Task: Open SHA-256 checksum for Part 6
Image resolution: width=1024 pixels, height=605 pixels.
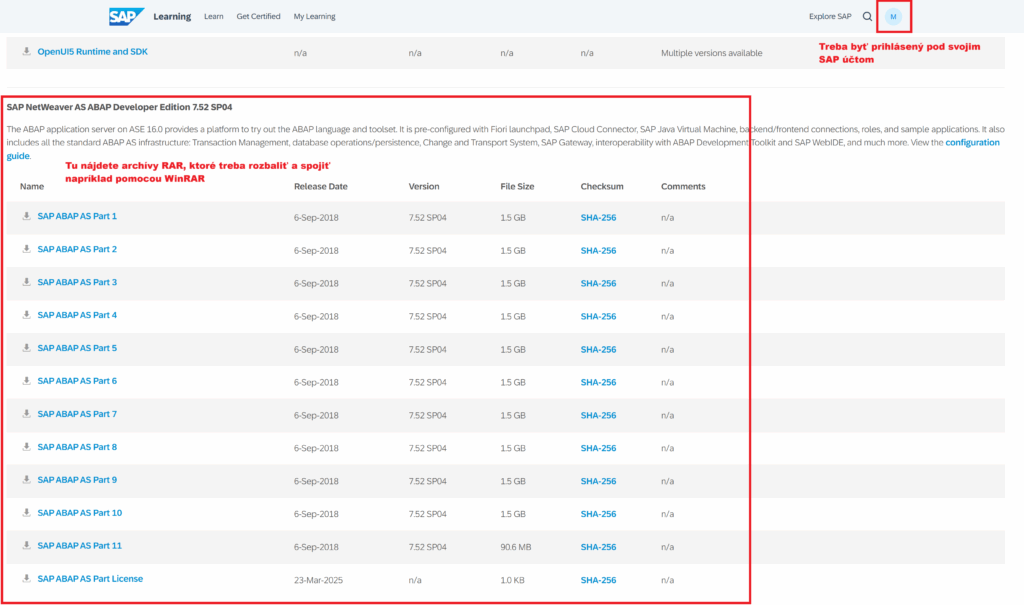Action: click(598, 382)
